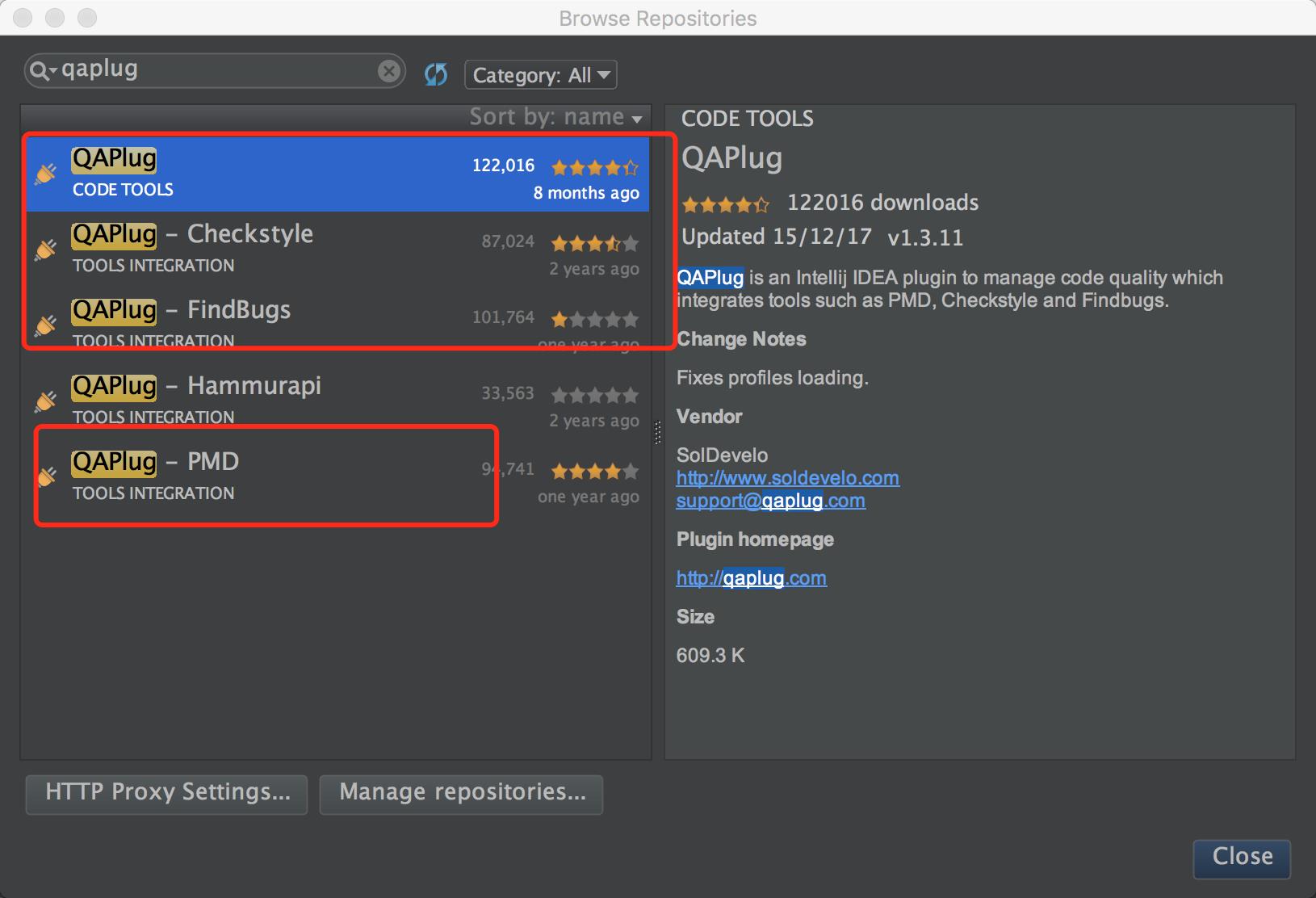
Task: Click the refresh plugin list icon
Action: (436, 74)
